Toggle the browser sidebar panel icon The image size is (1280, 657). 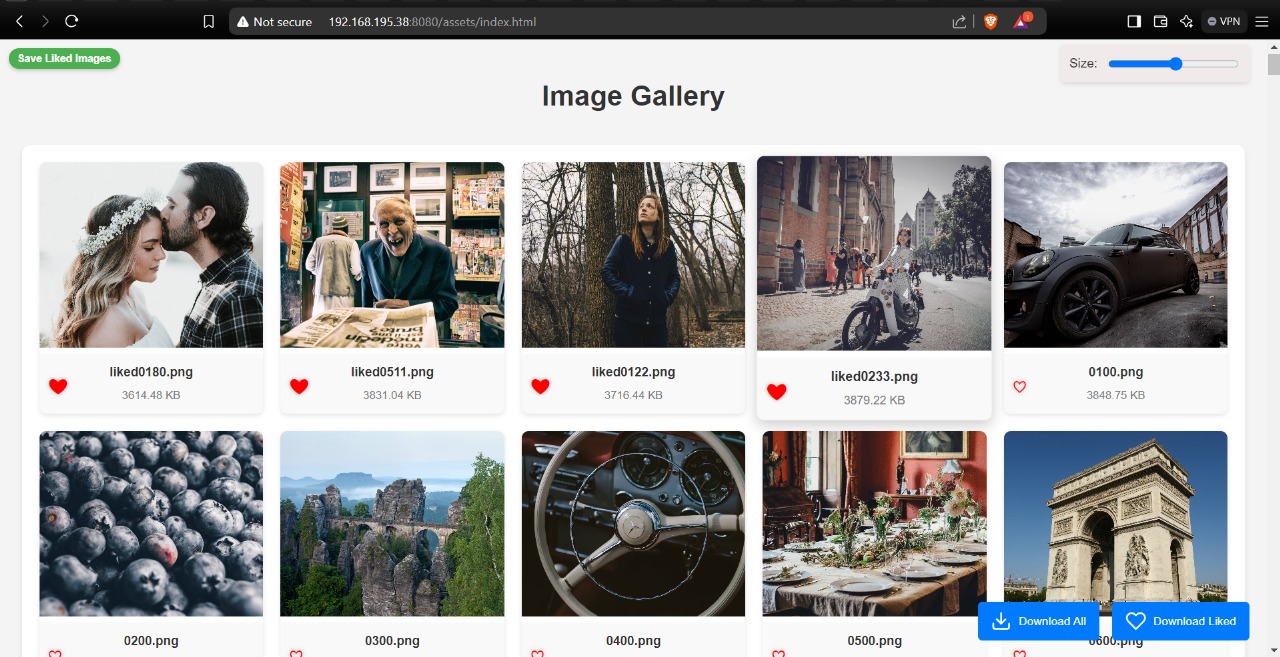pos(1134,21)
